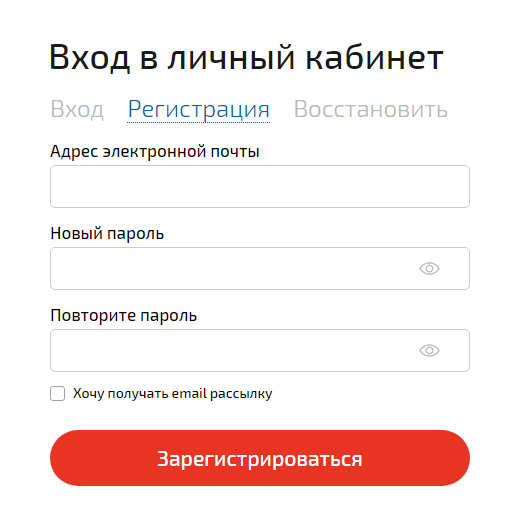Switch to the Вход tab
The image size is (519, 506).
[x=77, y=109]
